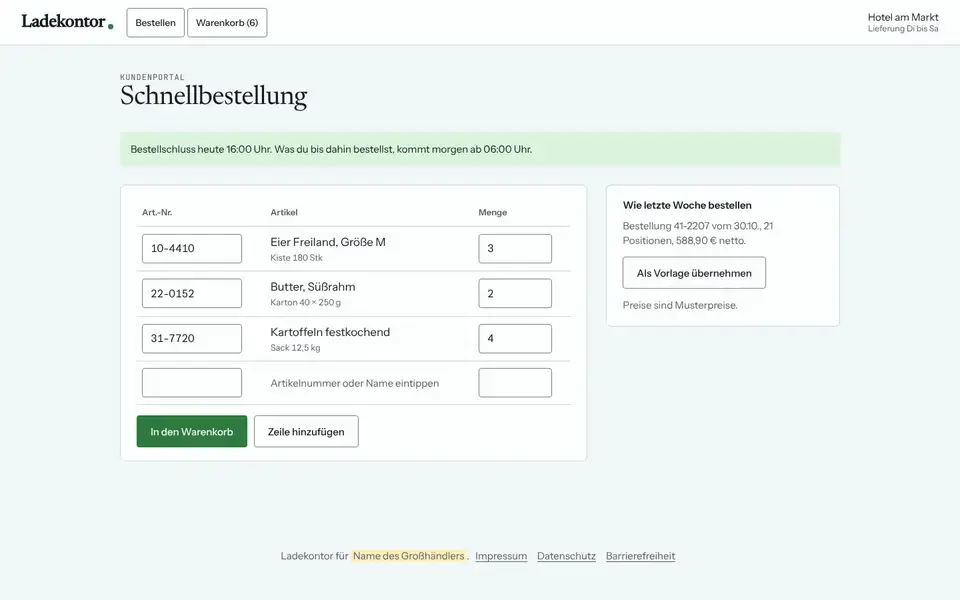Click the Menge column header

[493, 212]
